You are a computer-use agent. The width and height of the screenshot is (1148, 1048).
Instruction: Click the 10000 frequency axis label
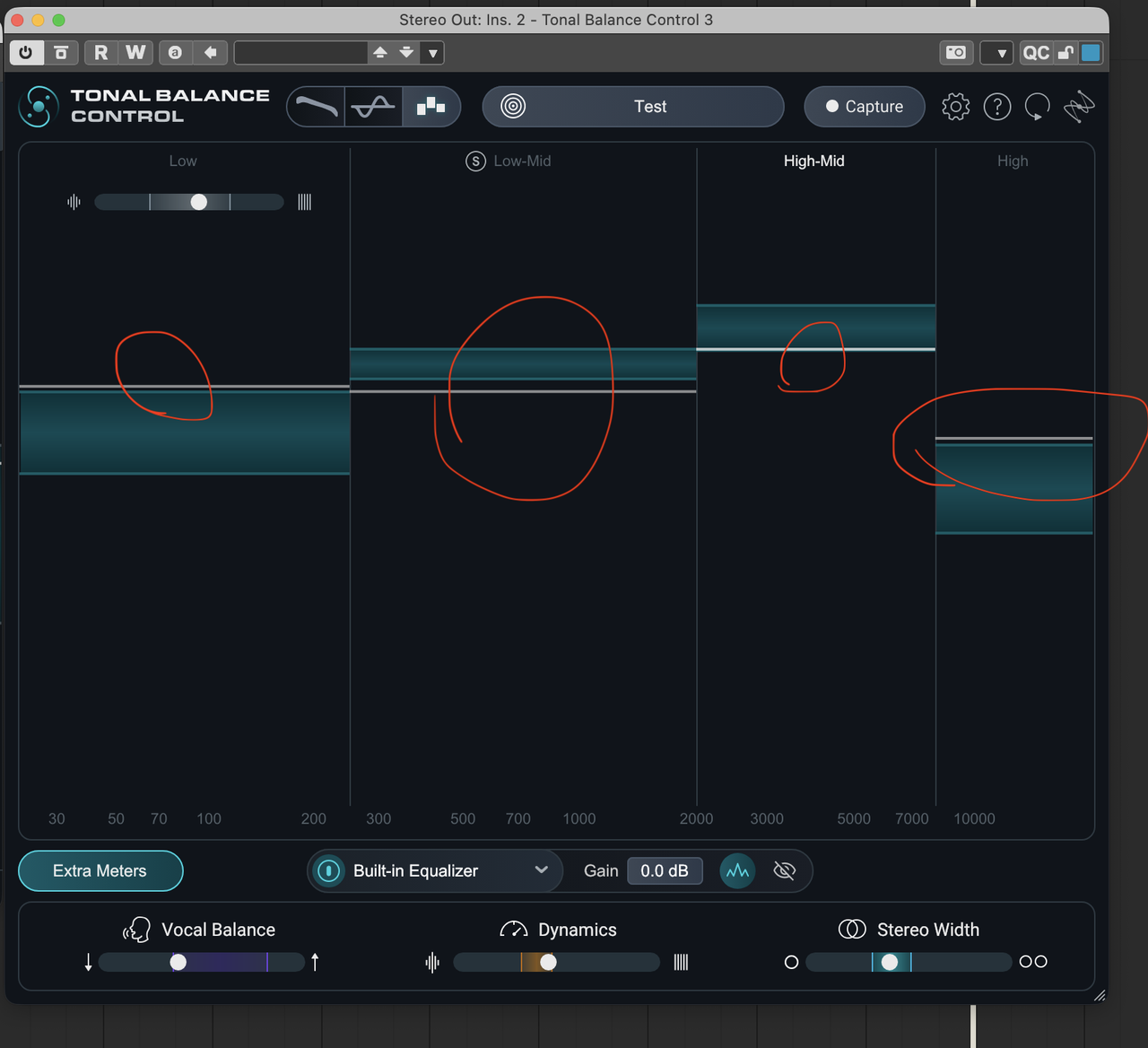(974, 819)
